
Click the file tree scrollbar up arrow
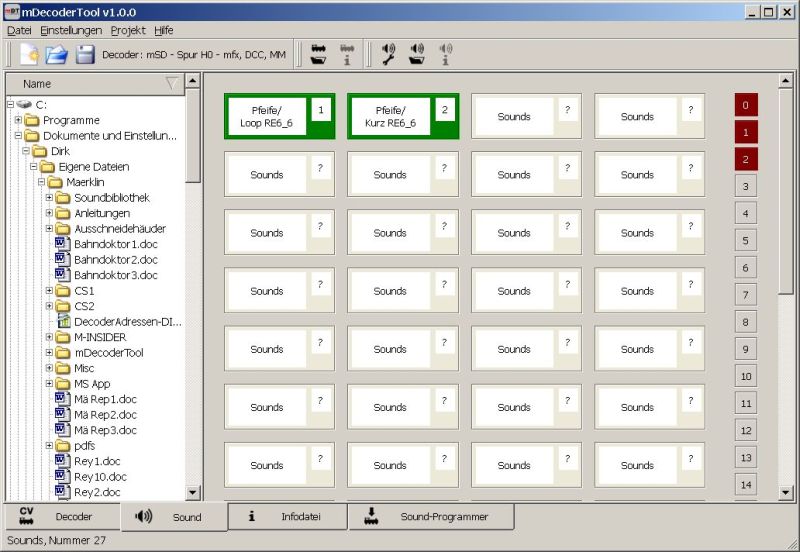pos(192,81)
